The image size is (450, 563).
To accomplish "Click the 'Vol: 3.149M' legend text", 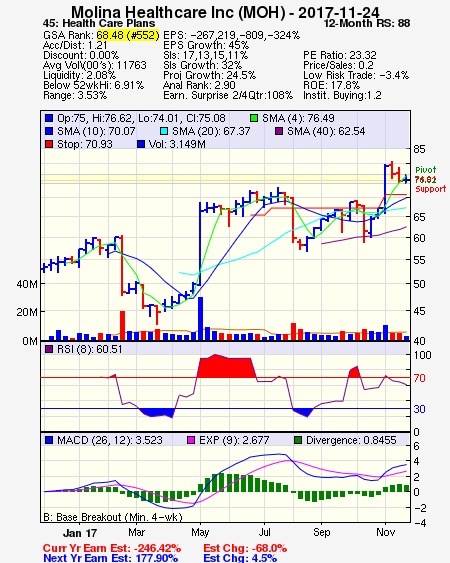I will (x=177, y=144).
